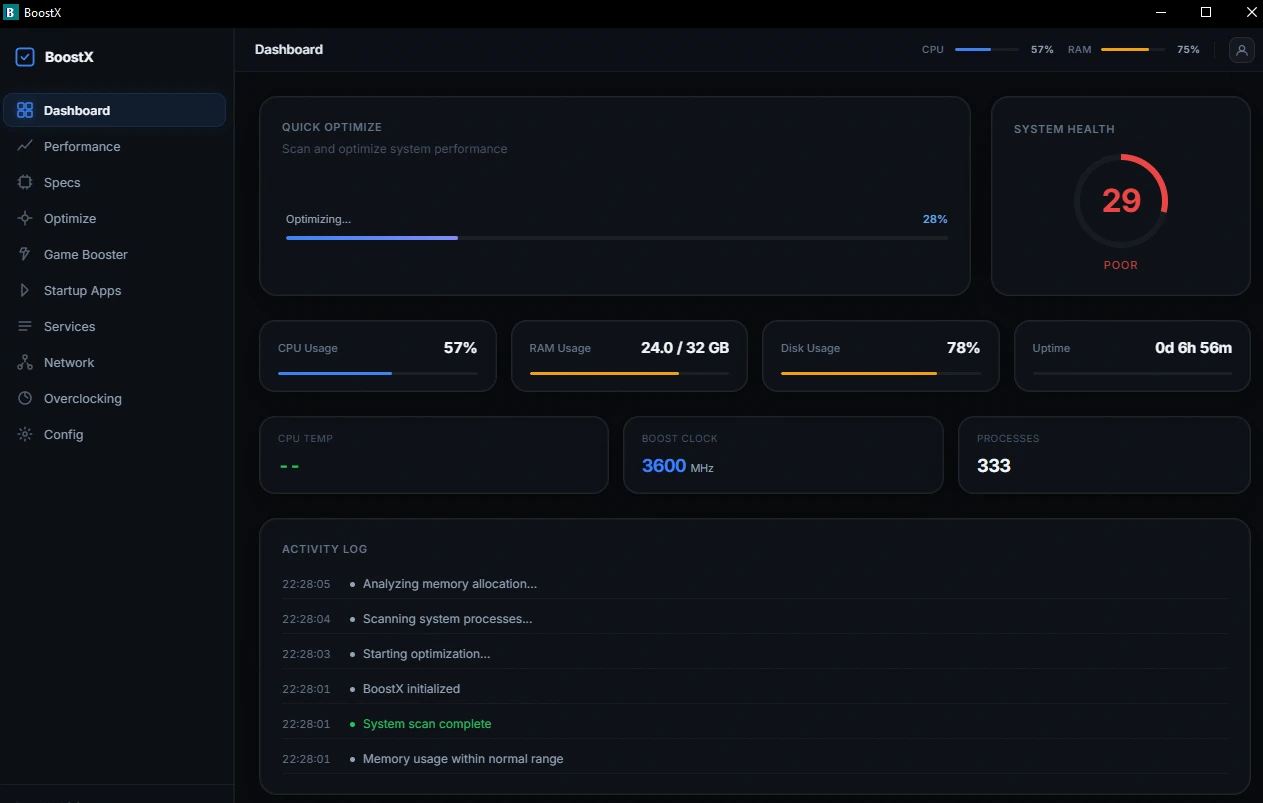Switch to Startup Apps
Viewport: 1263px width, 803px height.
(x=114, y=290)
